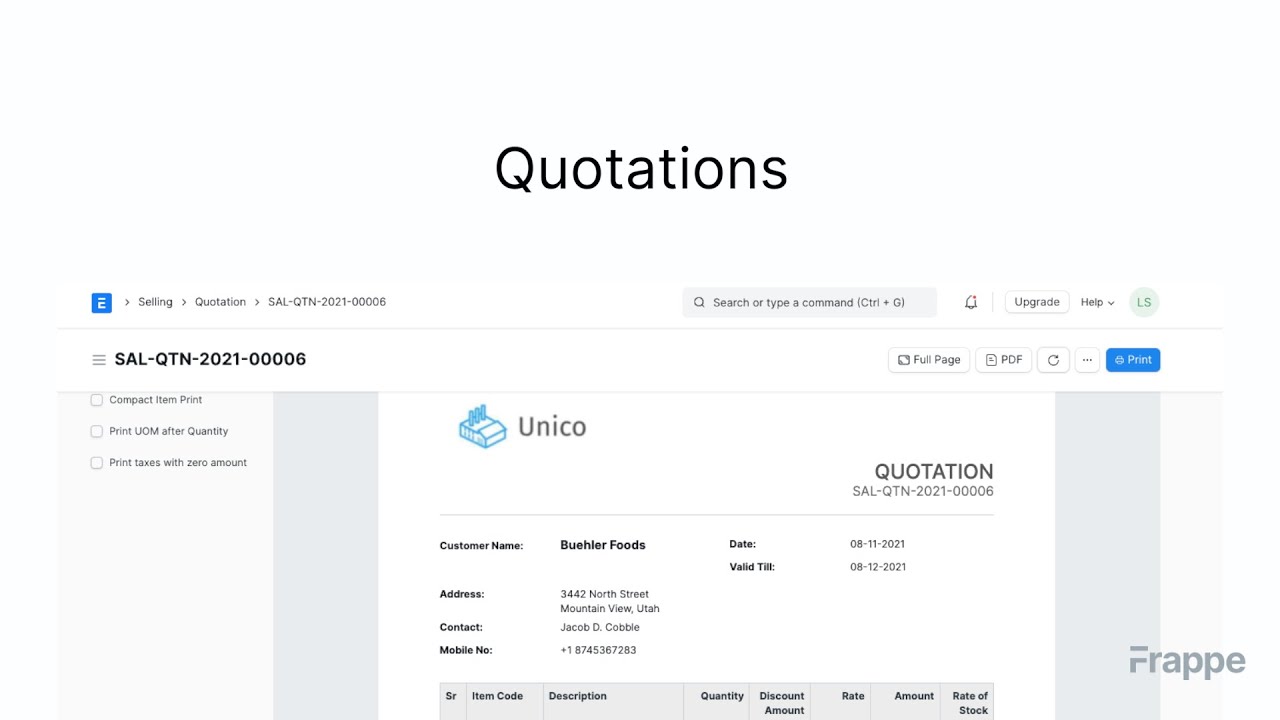The height and width of the screenshot is (720, 1280).
Task: Select contact Jacob D. Cobble
Action: point(600,628)
